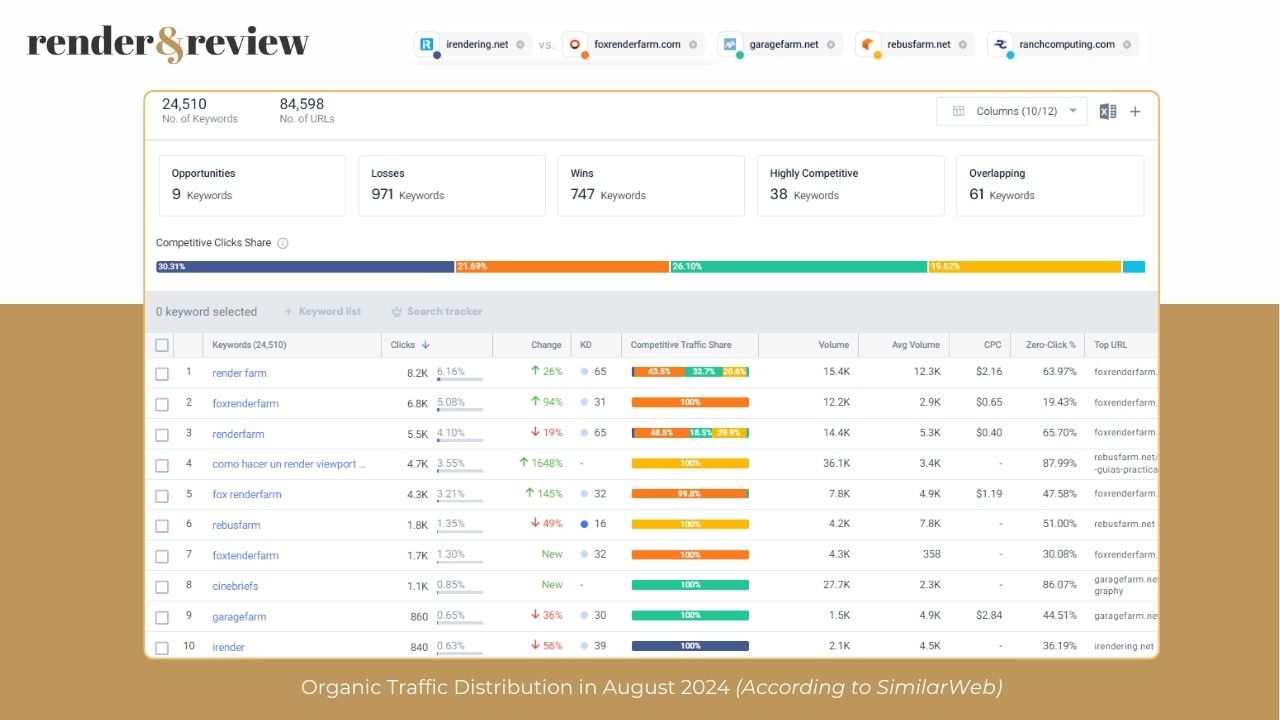The height and width of the screenshot is (720, 1280).
Task: Click the $2.84 CPC value for garagefarm
Action: (x=990, y=616)
